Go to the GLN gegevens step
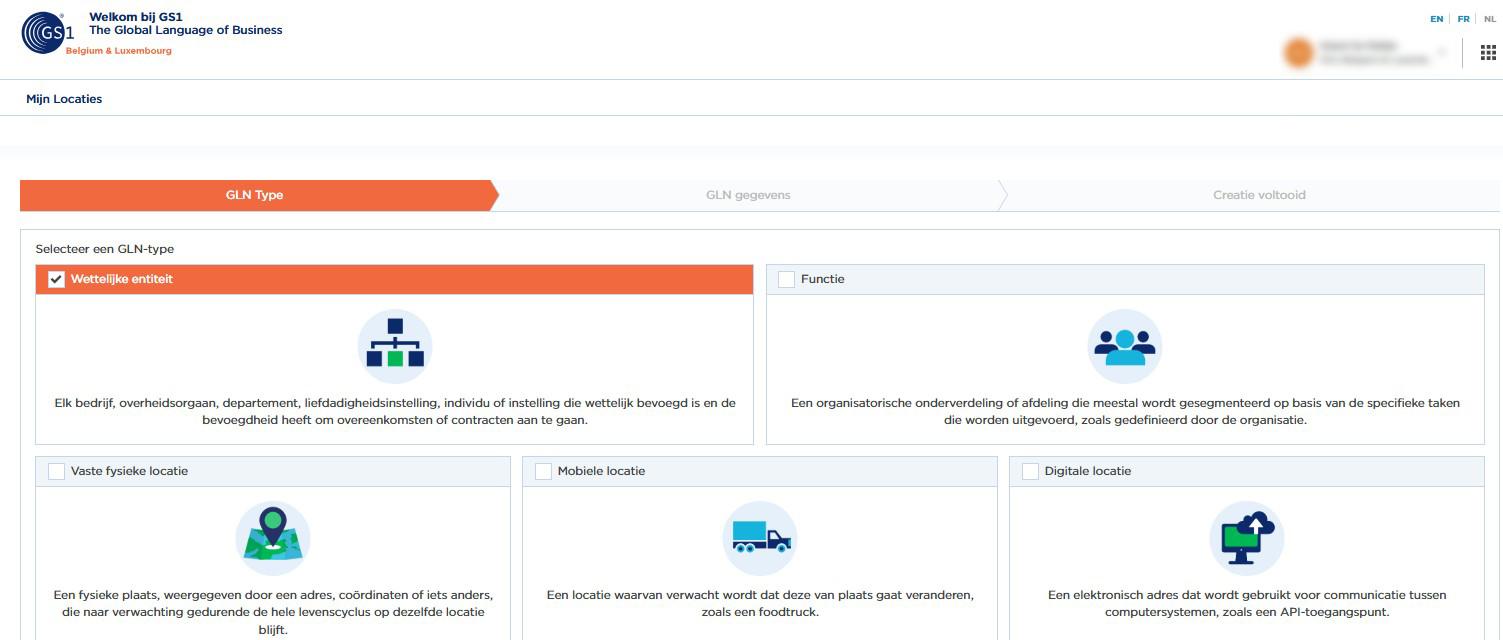 coord(747,195)
